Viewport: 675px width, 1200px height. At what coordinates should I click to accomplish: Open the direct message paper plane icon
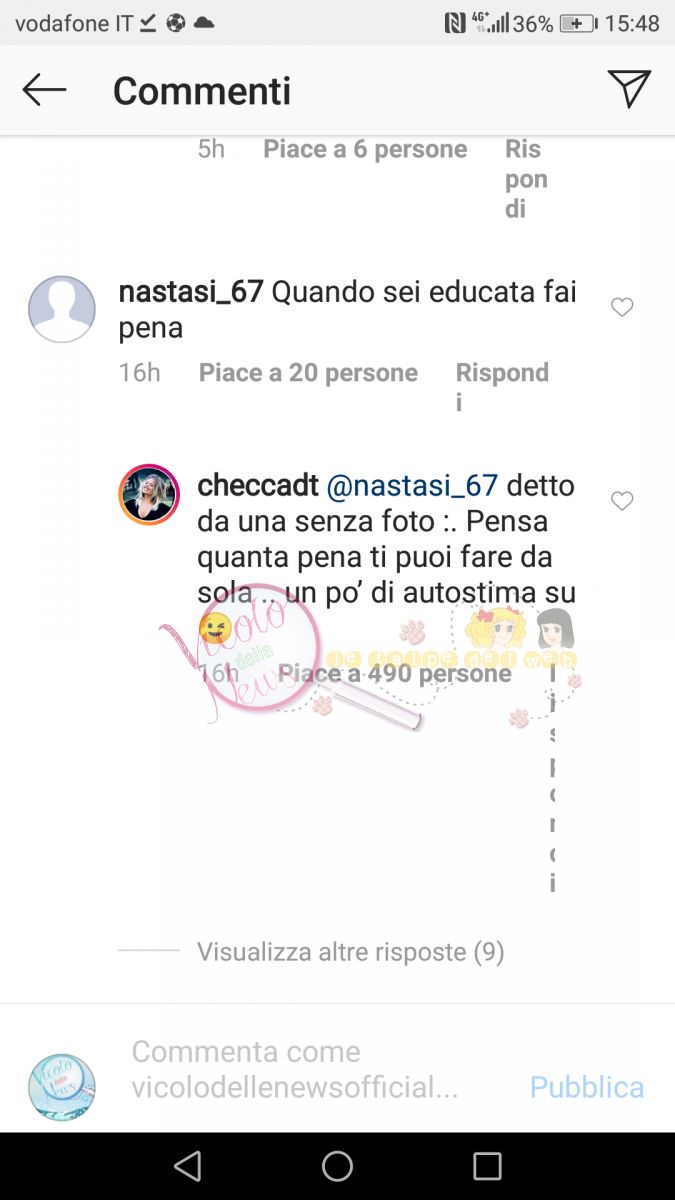point(629,89)
